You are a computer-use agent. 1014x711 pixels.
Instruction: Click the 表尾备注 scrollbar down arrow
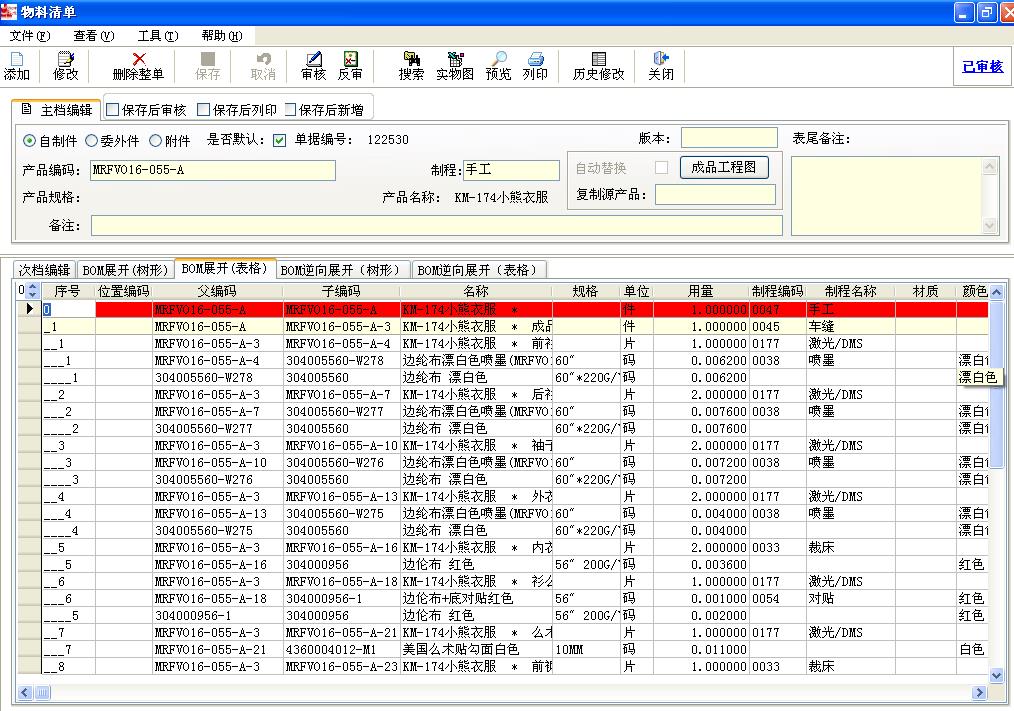point(989,225)
